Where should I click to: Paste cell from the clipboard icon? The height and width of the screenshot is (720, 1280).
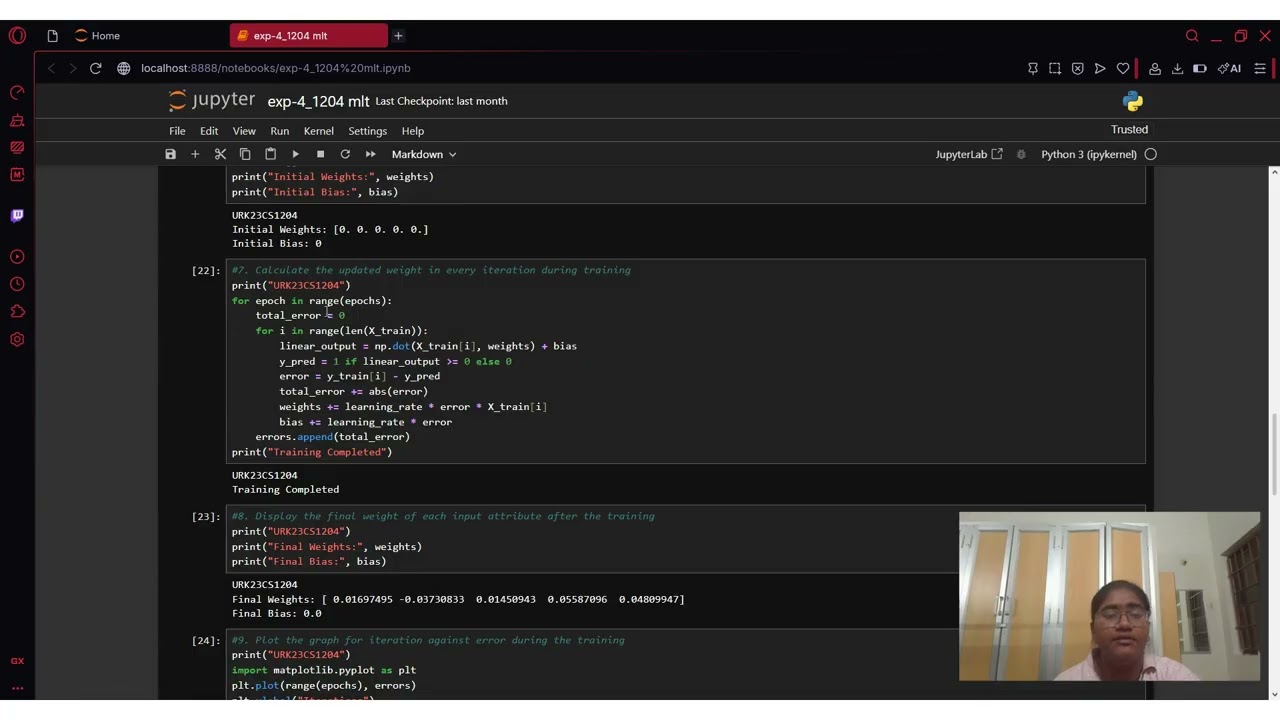(270, 154)
